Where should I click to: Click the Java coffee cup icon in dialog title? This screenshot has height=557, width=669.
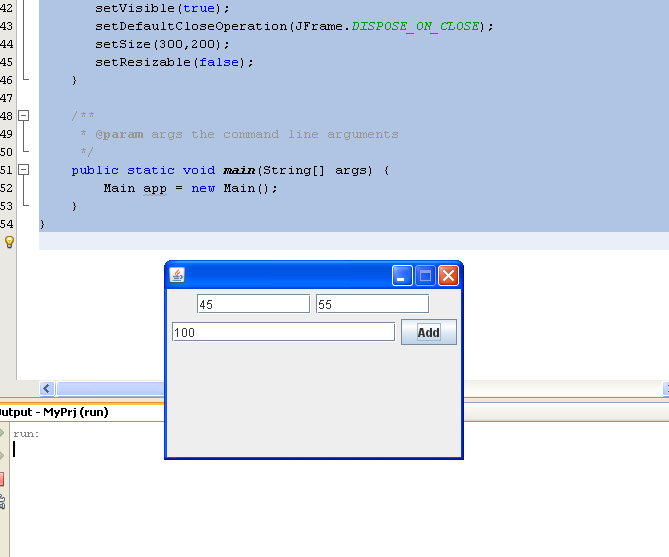coord(177,275)
